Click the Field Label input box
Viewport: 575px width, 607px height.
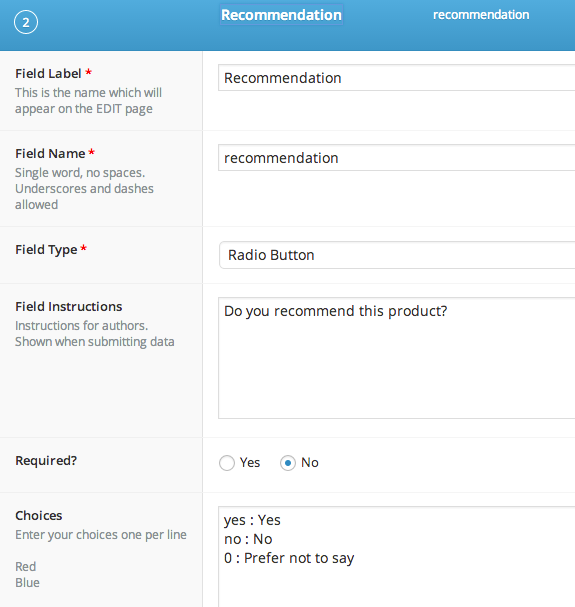(396, 78)
